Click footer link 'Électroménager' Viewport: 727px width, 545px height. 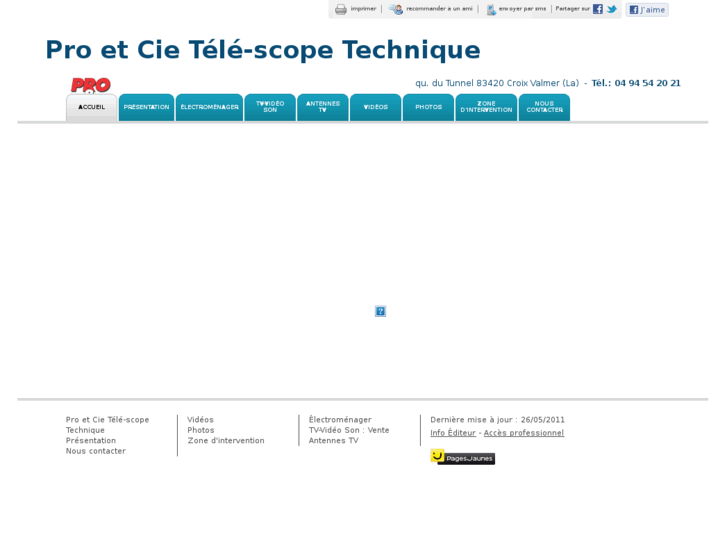[340, 420]
